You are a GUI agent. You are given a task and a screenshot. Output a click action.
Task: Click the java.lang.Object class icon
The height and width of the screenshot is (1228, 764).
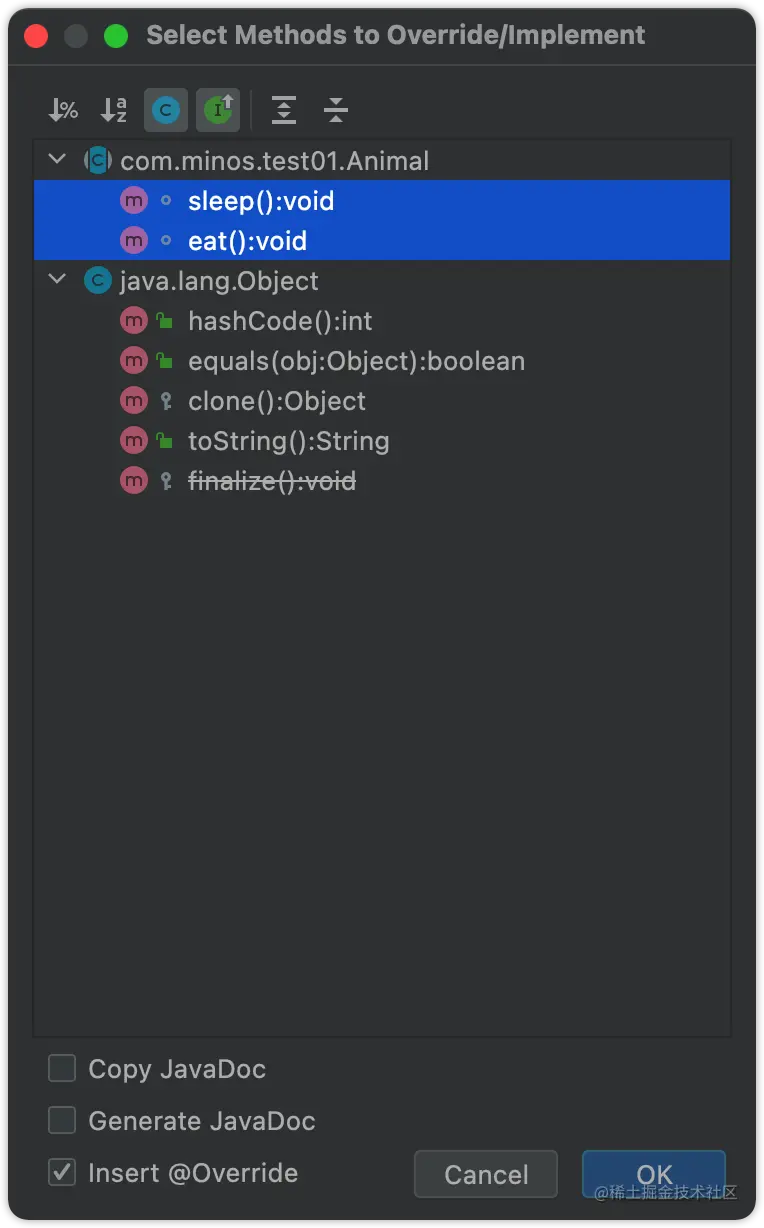97,281
